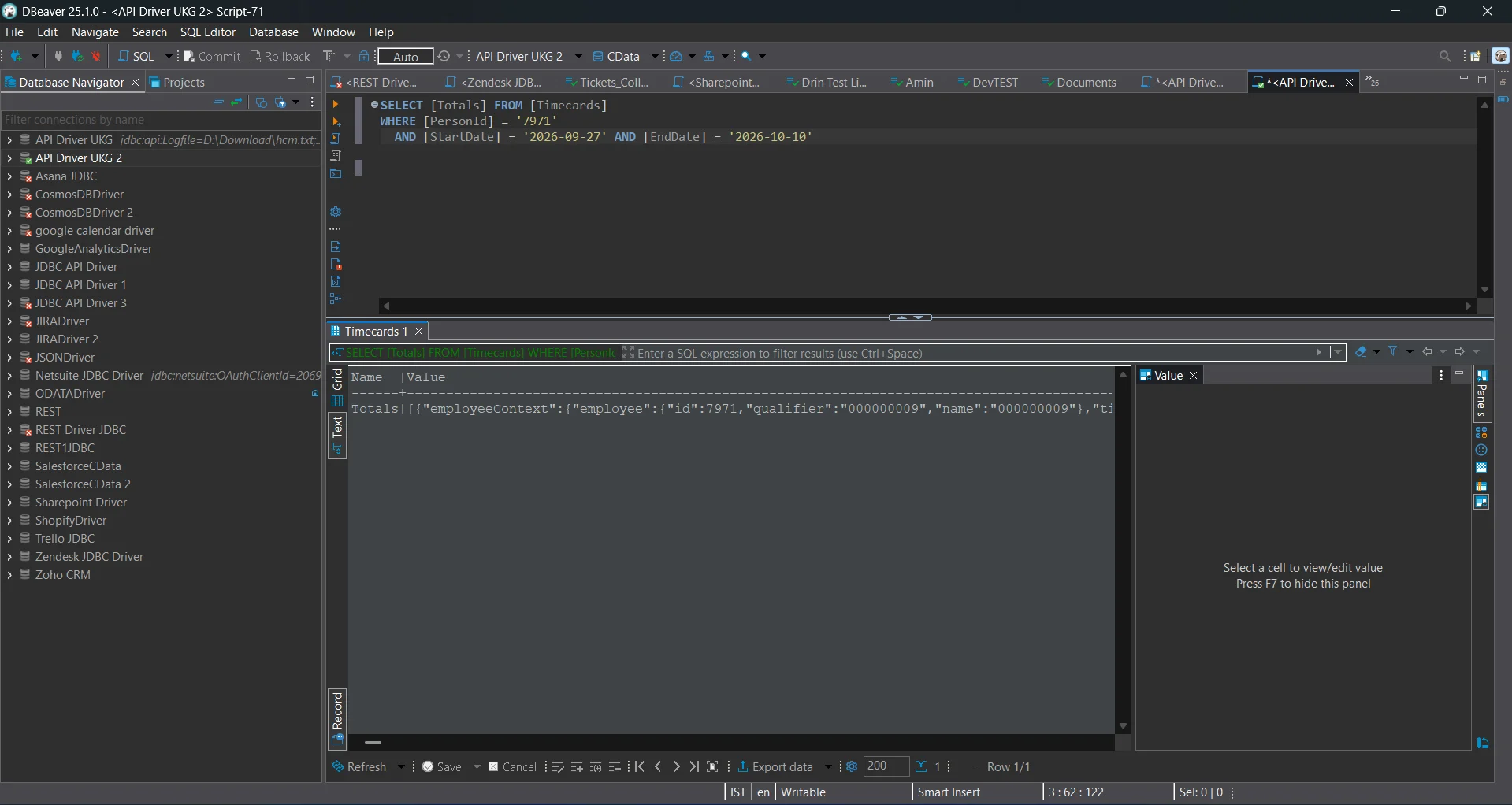Switch results to Grid view
The width and height of the screenshot is (1512, 805).
(x=337, y=388)
